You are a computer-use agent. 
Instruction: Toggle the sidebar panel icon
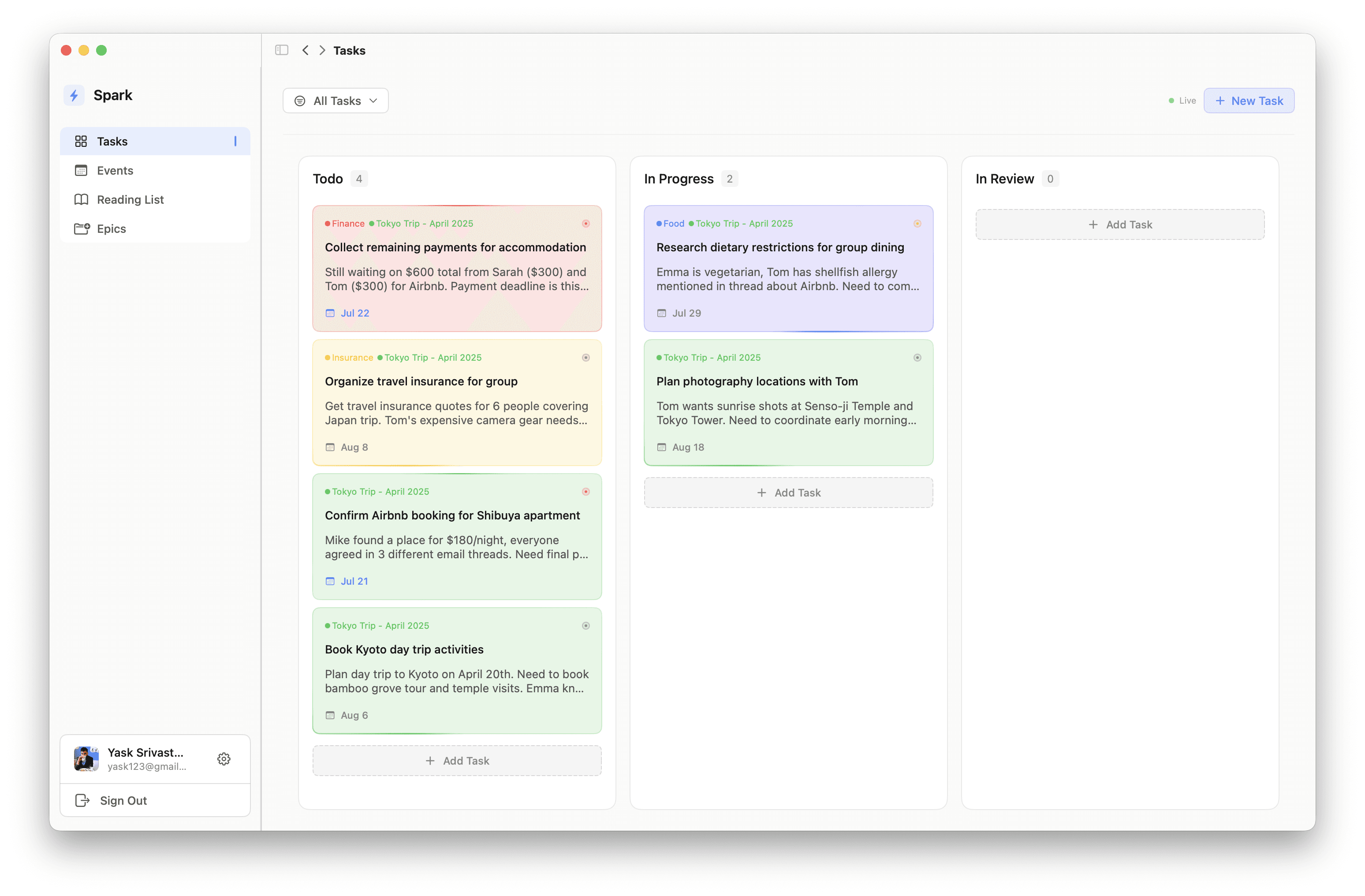[282, 50]
